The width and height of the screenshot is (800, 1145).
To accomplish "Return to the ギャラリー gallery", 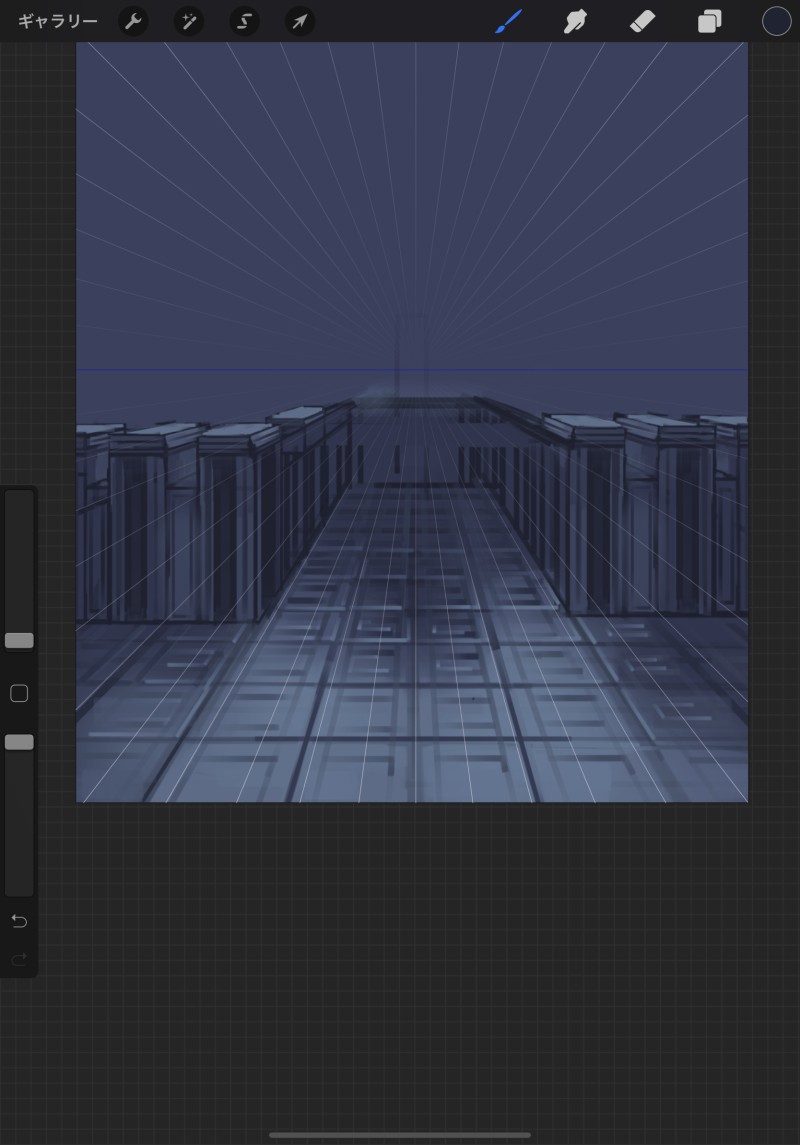I will [x=58, y=21].
